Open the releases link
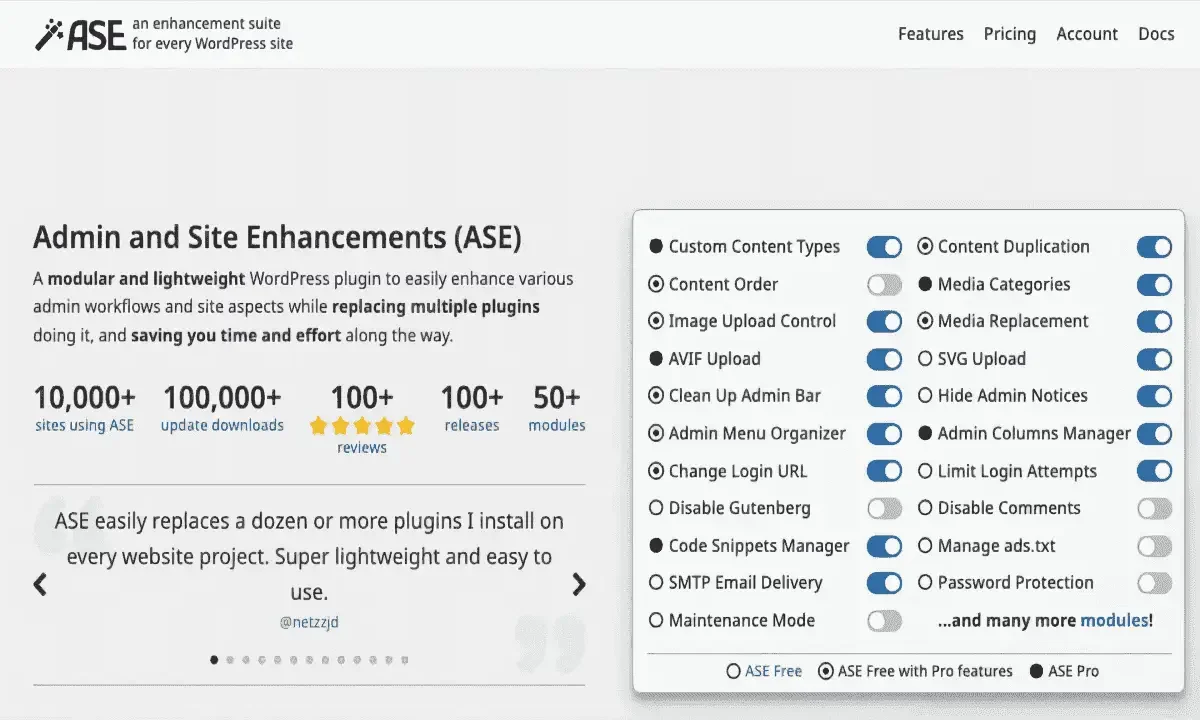1200x720 pixels. pyautogui.click(x=472, y=425)
